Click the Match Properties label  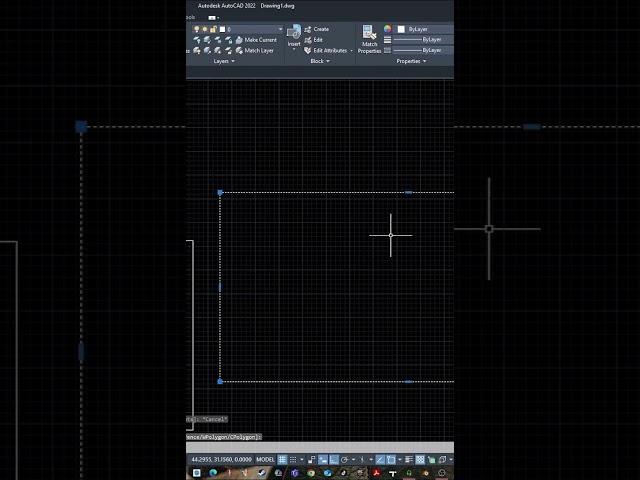tap(369, 47)
